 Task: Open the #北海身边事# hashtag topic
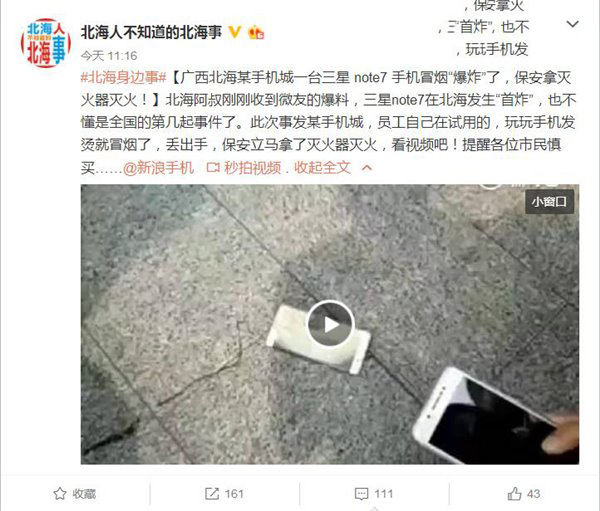coord(123,78)
